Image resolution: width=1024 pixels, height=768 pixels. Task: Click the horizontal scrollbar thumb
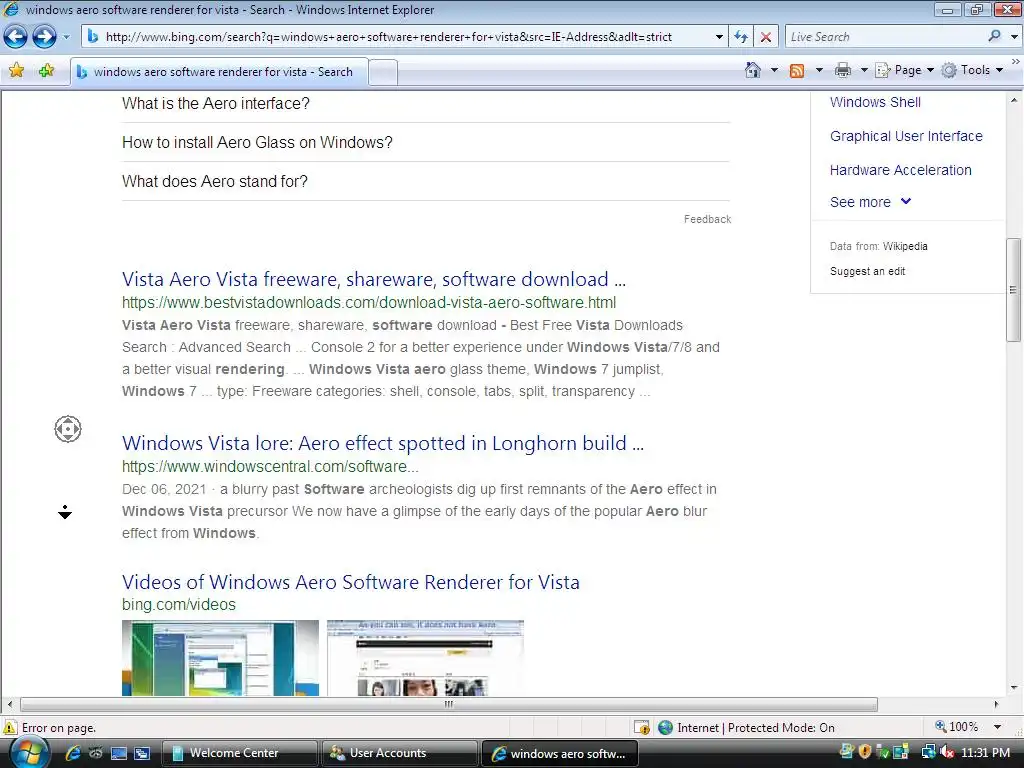point(449,704)
